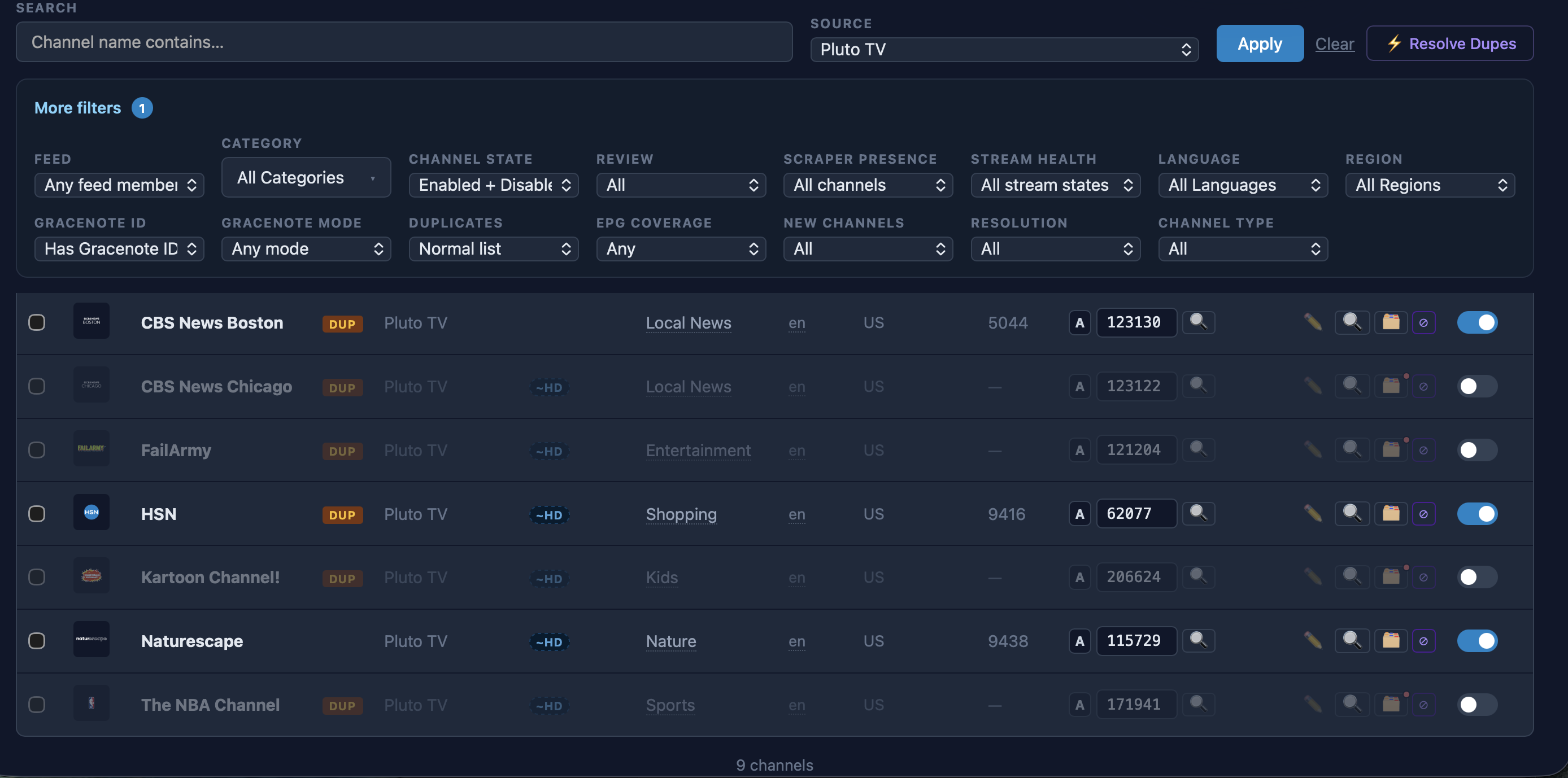Click the purple block icon for The NBA Channel

point(1423,705)
